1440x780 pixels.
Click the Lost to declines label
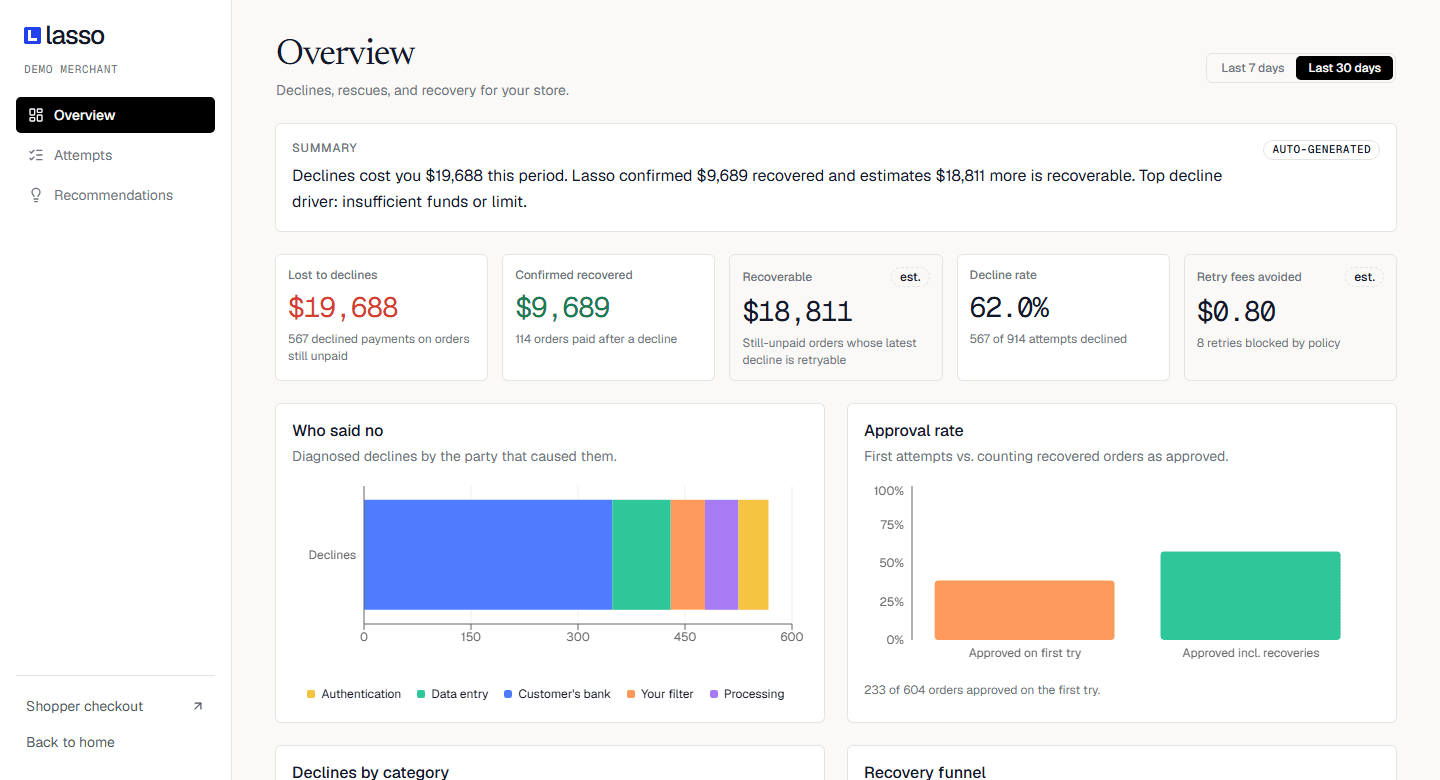coord(333,275)
